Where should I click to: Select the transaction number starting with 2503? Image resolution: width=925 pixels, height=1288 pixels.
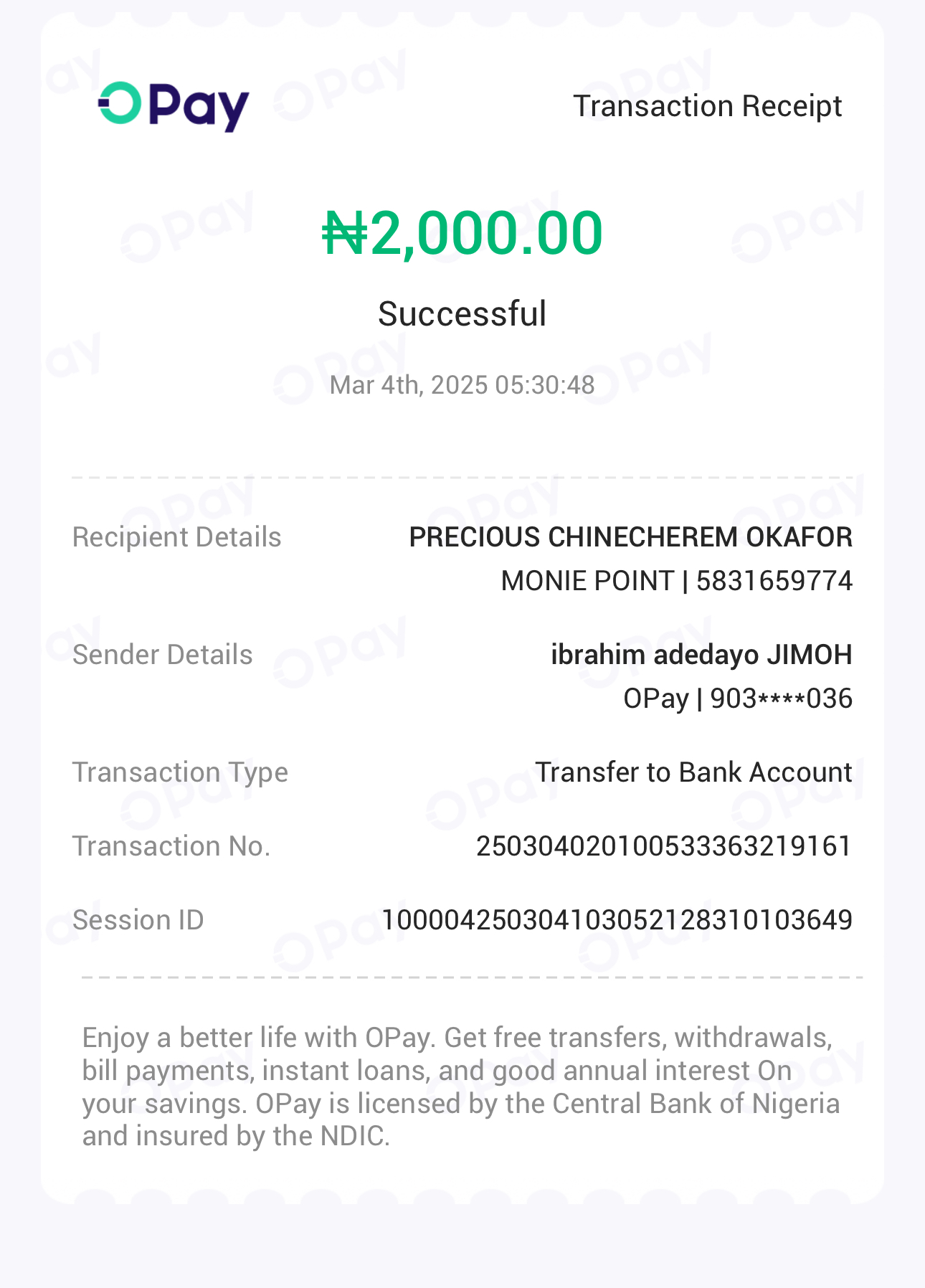[664, 846]
